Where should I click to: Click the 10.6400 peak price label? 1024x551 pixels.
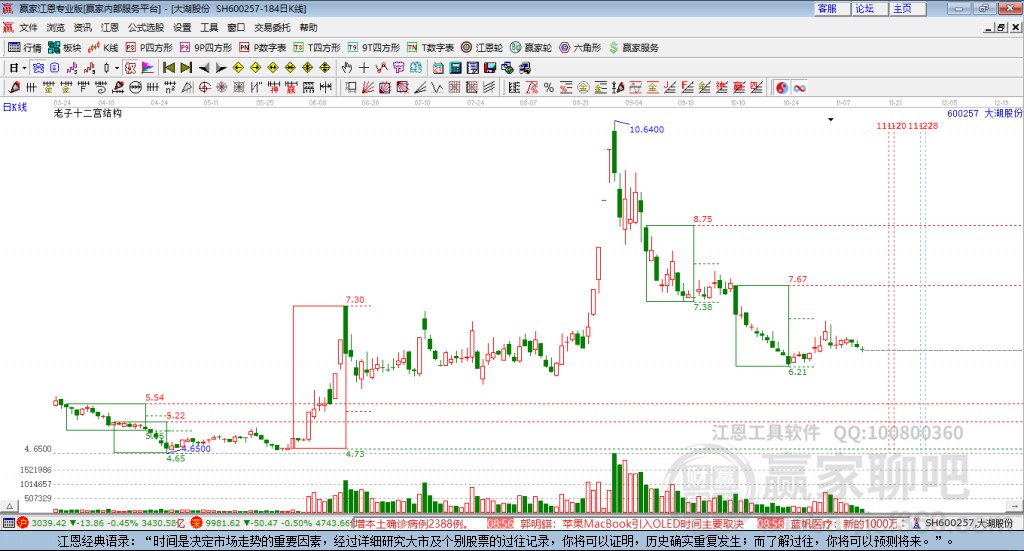point(647,129)
